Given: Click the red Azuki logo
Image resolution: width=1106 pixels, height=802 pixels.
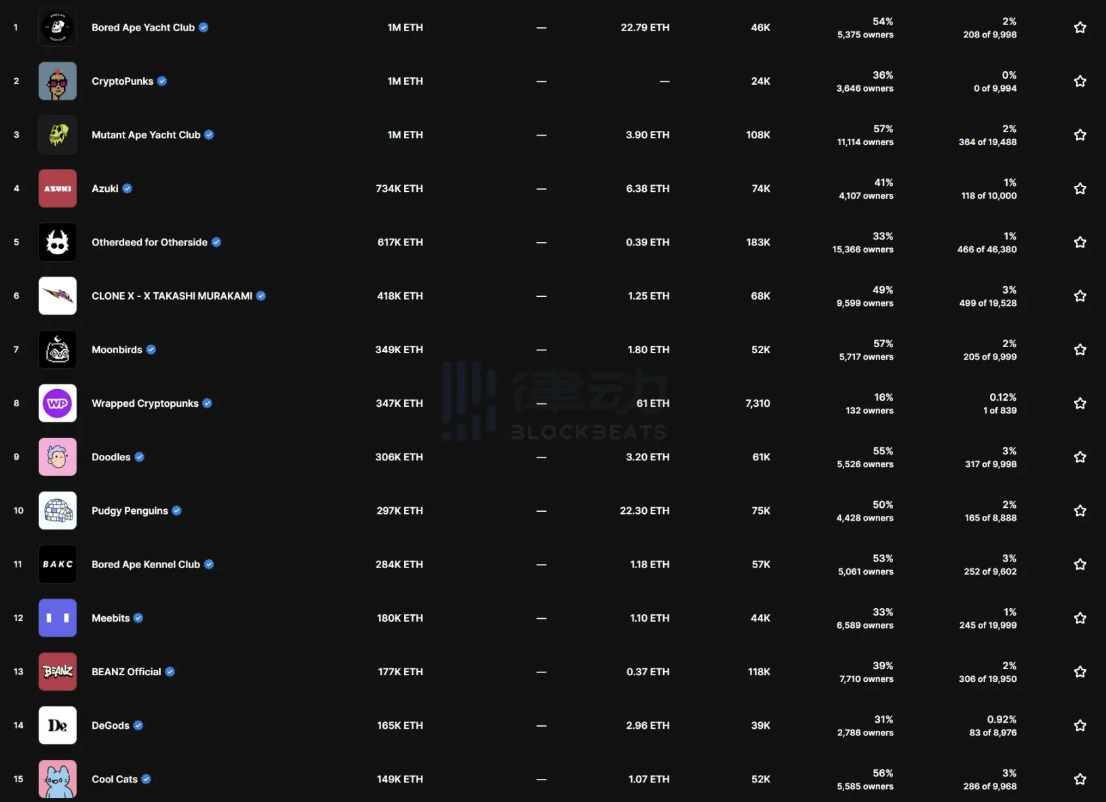Looking at the screenshot, I should pyautogui.click(x=57, y=188).
